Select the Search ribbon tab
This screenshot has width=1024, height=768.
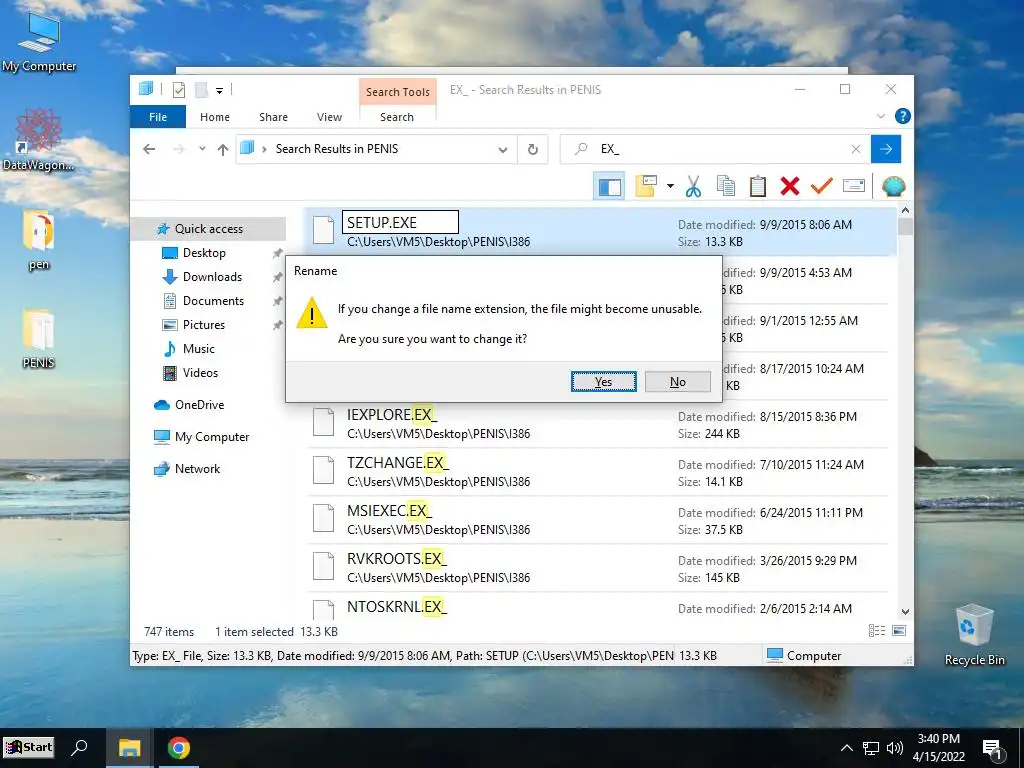397,117
